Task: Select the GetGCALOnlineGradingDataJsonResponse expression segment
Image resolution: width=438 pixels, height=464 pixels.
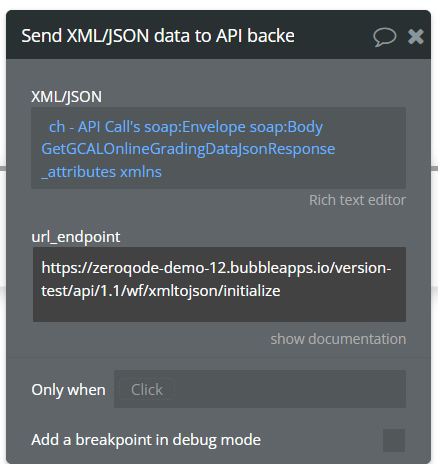Action: click(x=188, y=149)
